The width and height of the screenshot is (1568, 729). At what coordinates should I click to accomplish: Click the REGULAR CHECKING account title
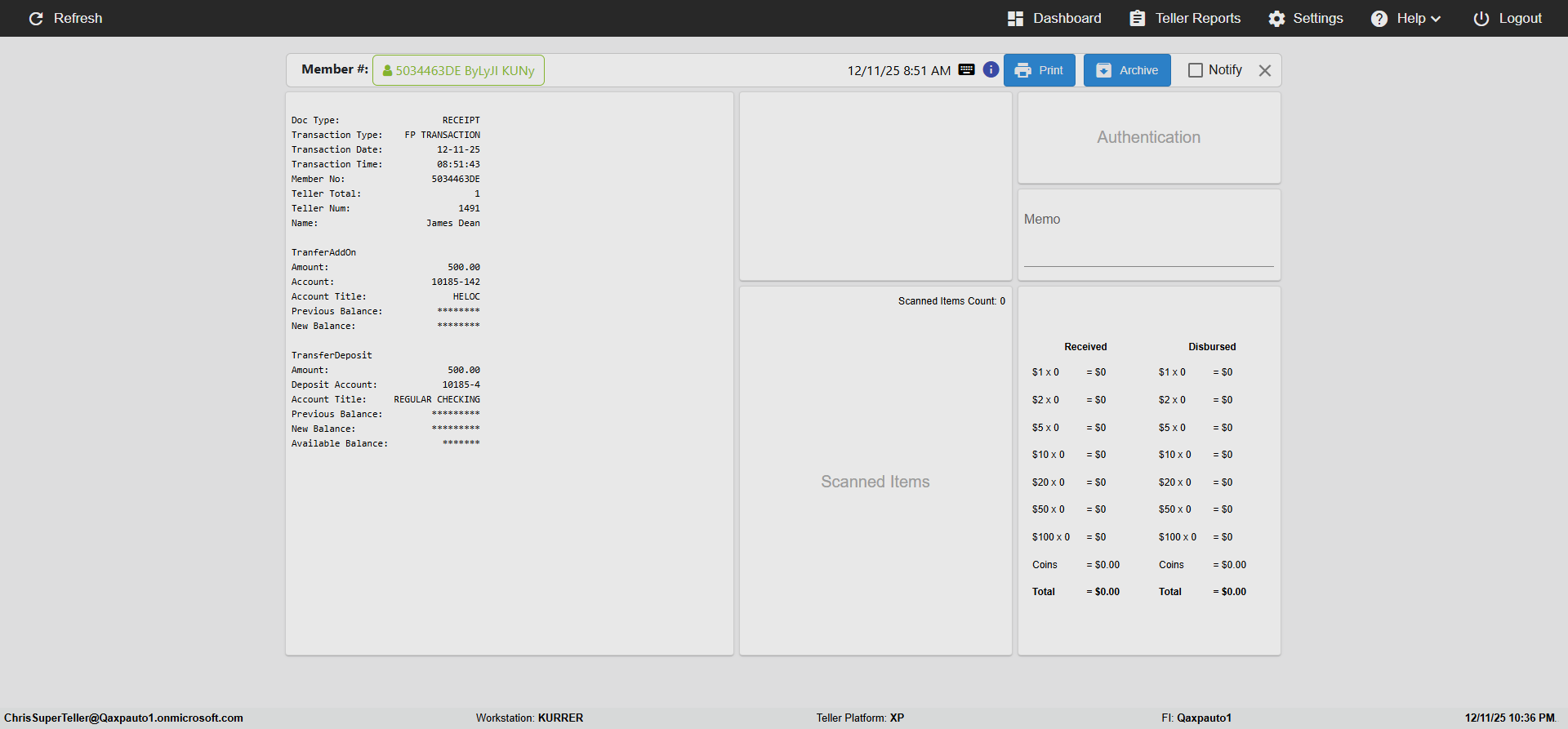tap(437, 399)
